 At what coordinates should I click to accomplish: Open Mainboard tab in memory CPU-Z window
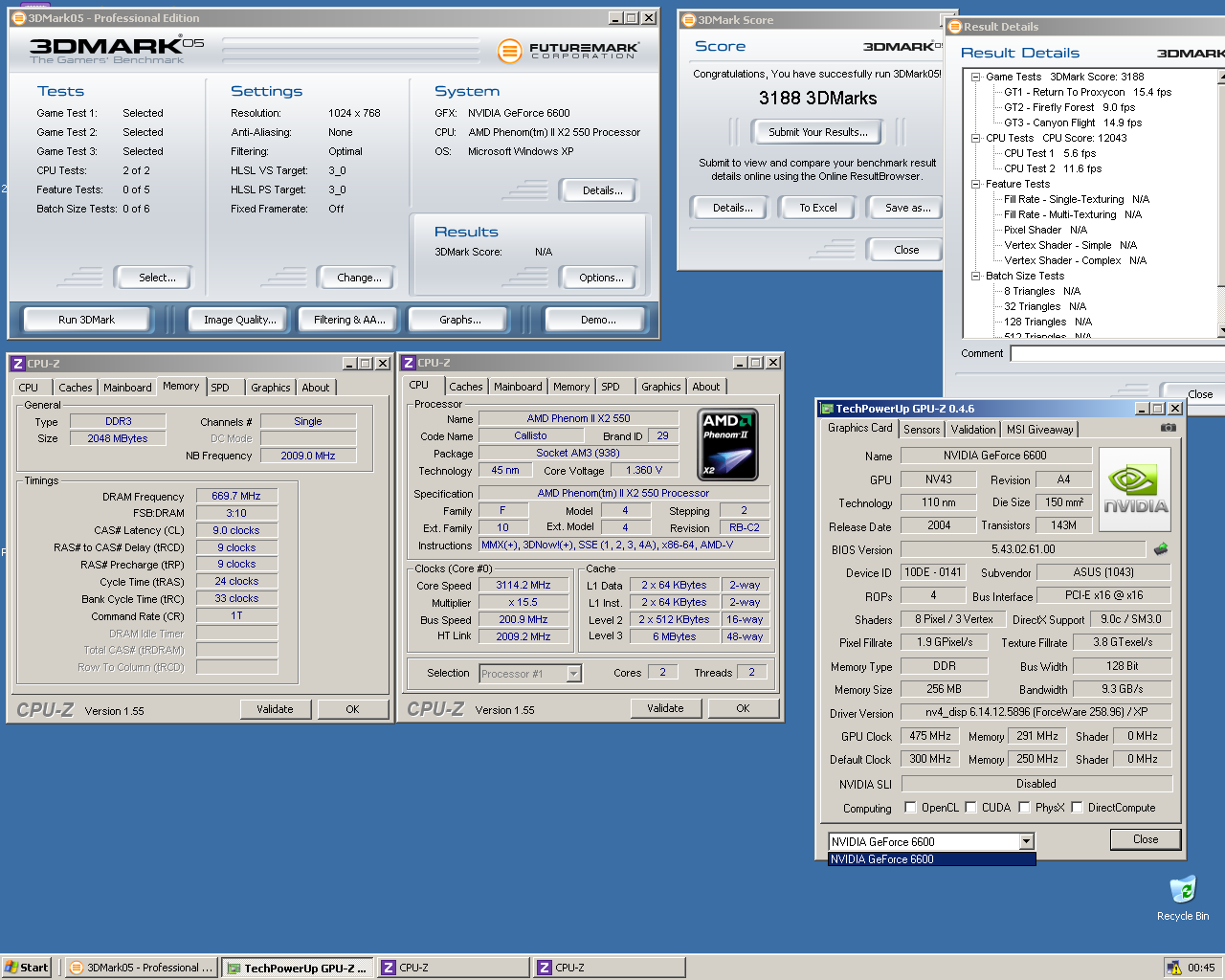tap(127, 388)
